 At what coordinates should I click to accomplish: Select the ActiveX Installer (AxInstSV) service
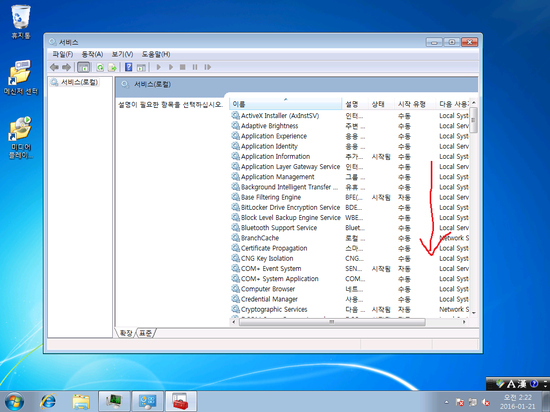[280, 116]
